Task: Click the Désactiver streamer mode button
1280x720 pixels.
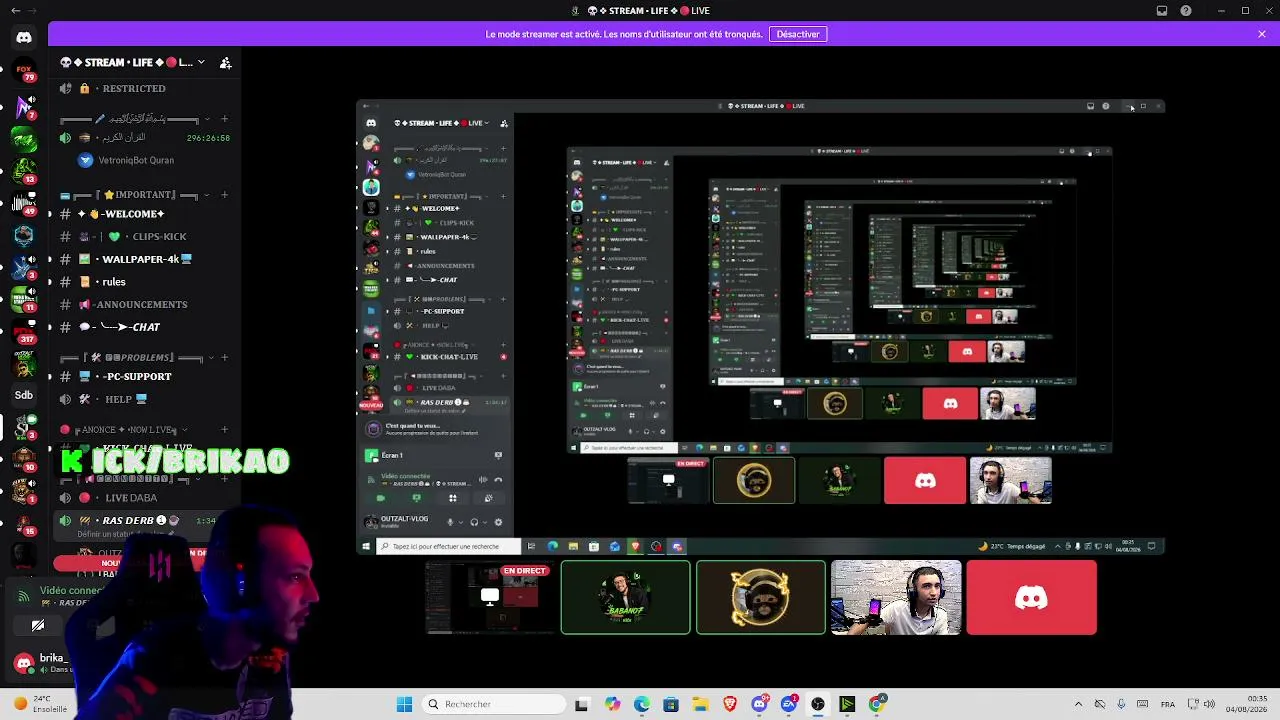Action: [798, 34]
